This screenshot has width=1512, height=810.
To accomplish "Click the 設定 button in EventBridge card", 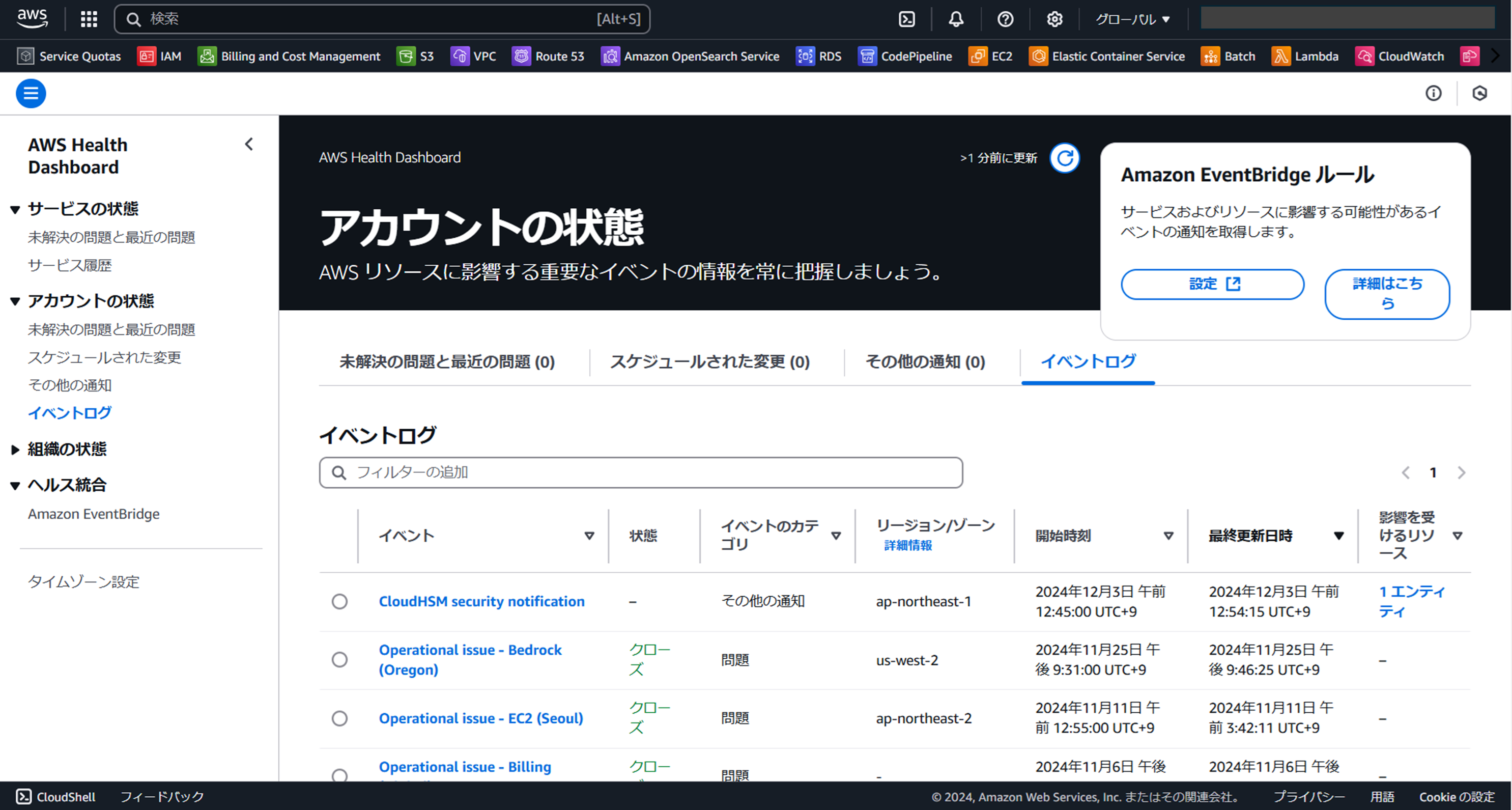I will (x=1213, y=284).
